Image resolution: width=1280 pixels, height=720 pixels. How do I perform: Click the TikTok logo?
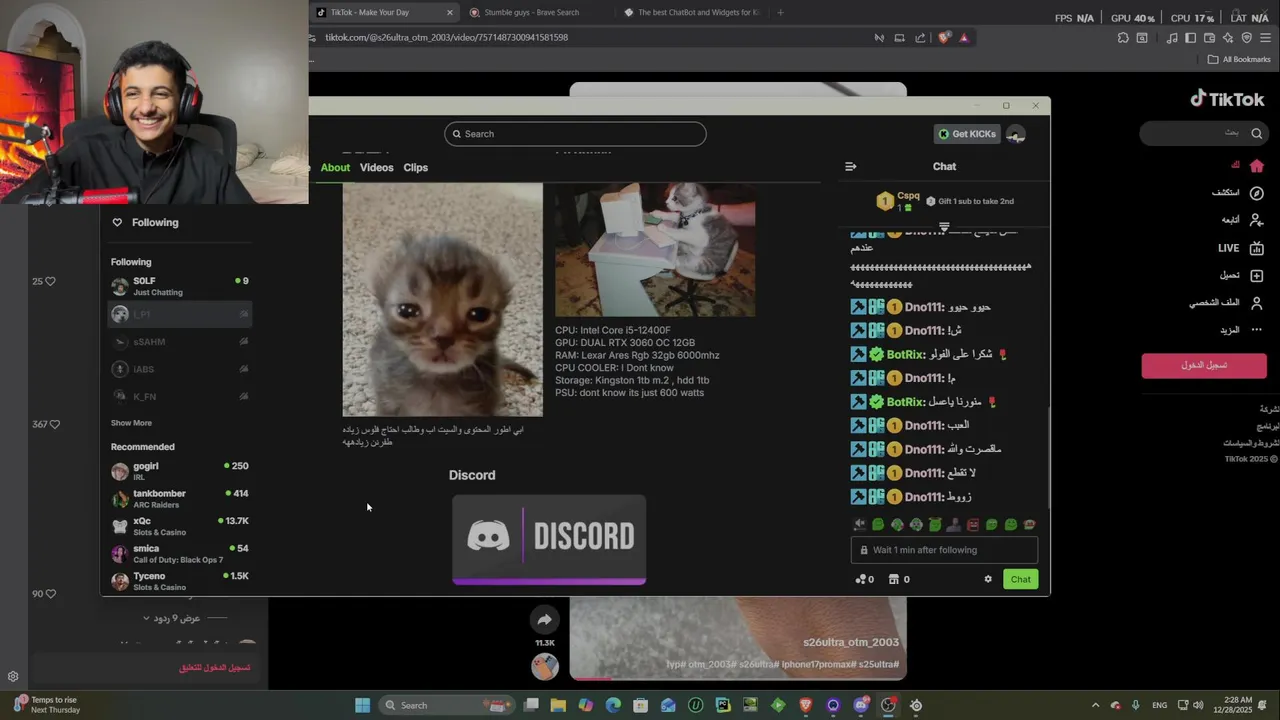(x=1228, y=98)
